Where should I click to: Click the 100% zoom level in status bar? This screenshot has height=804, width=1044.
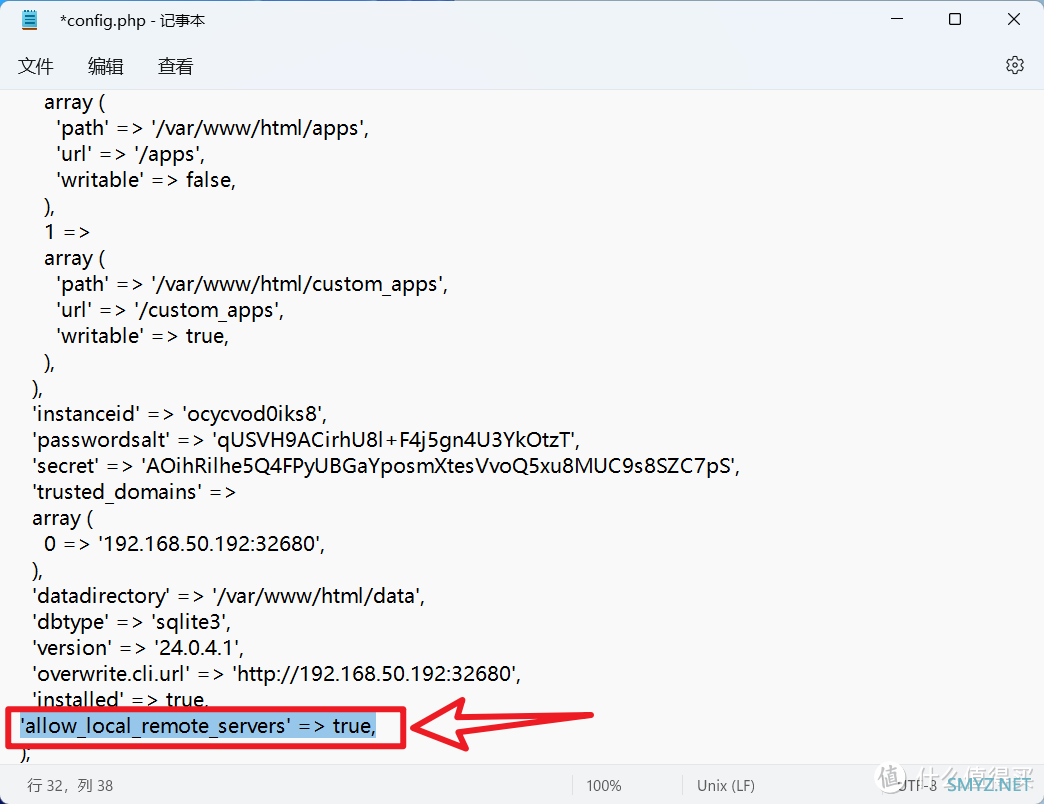click(x=603, y=785)
